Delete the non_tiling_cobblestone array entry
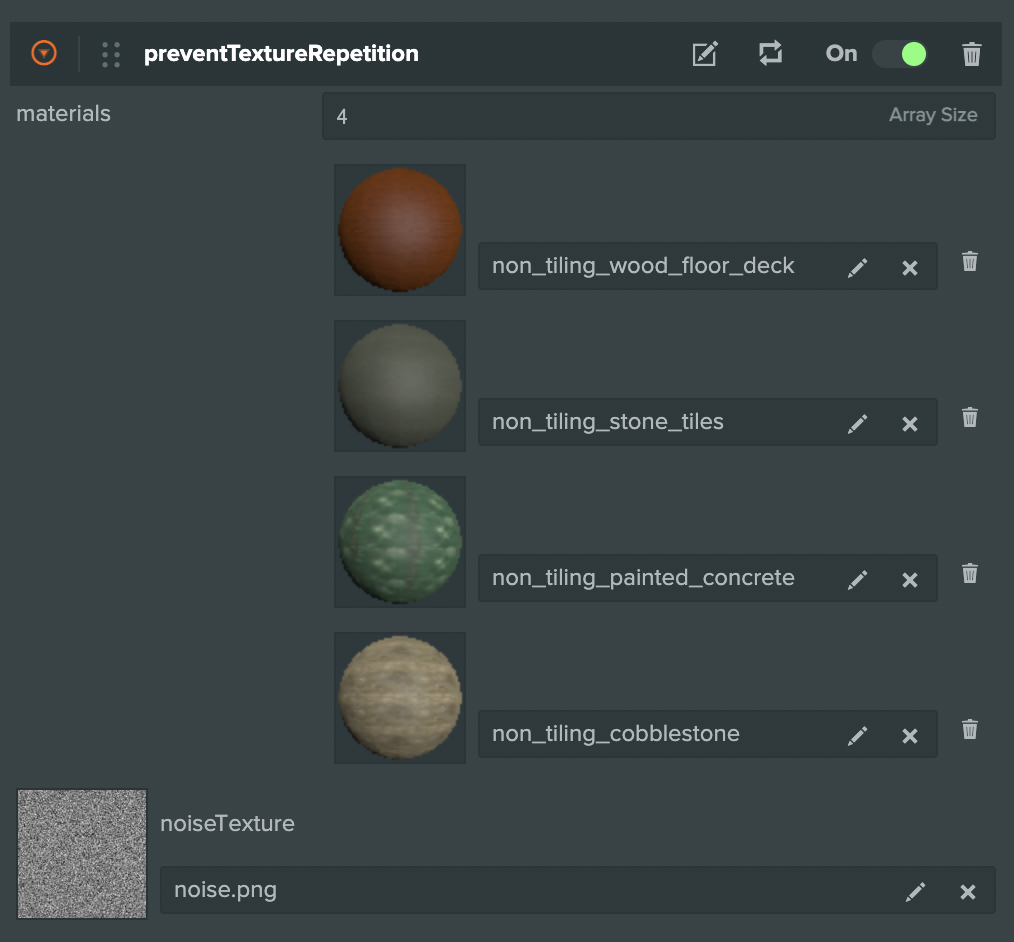The width and height of the screenshot is (1014, 942). (969, 729)
